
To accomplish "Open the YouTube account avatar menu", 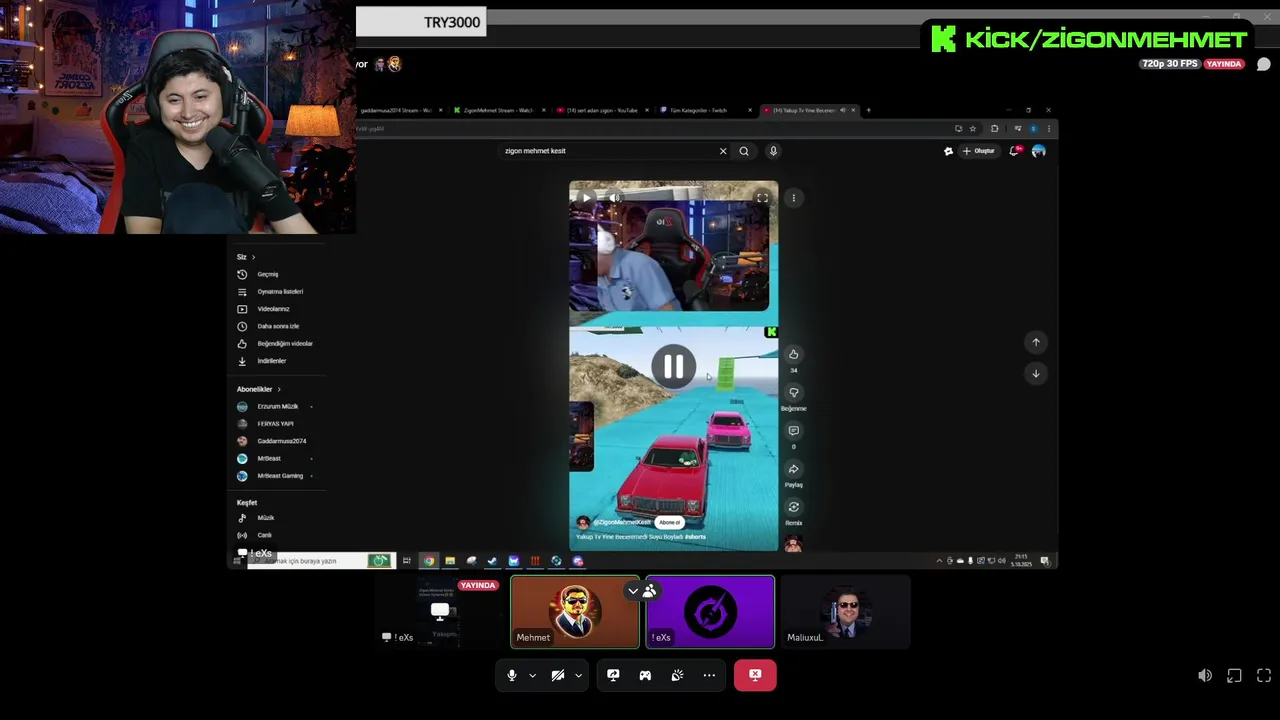I will coord(1038,151).
